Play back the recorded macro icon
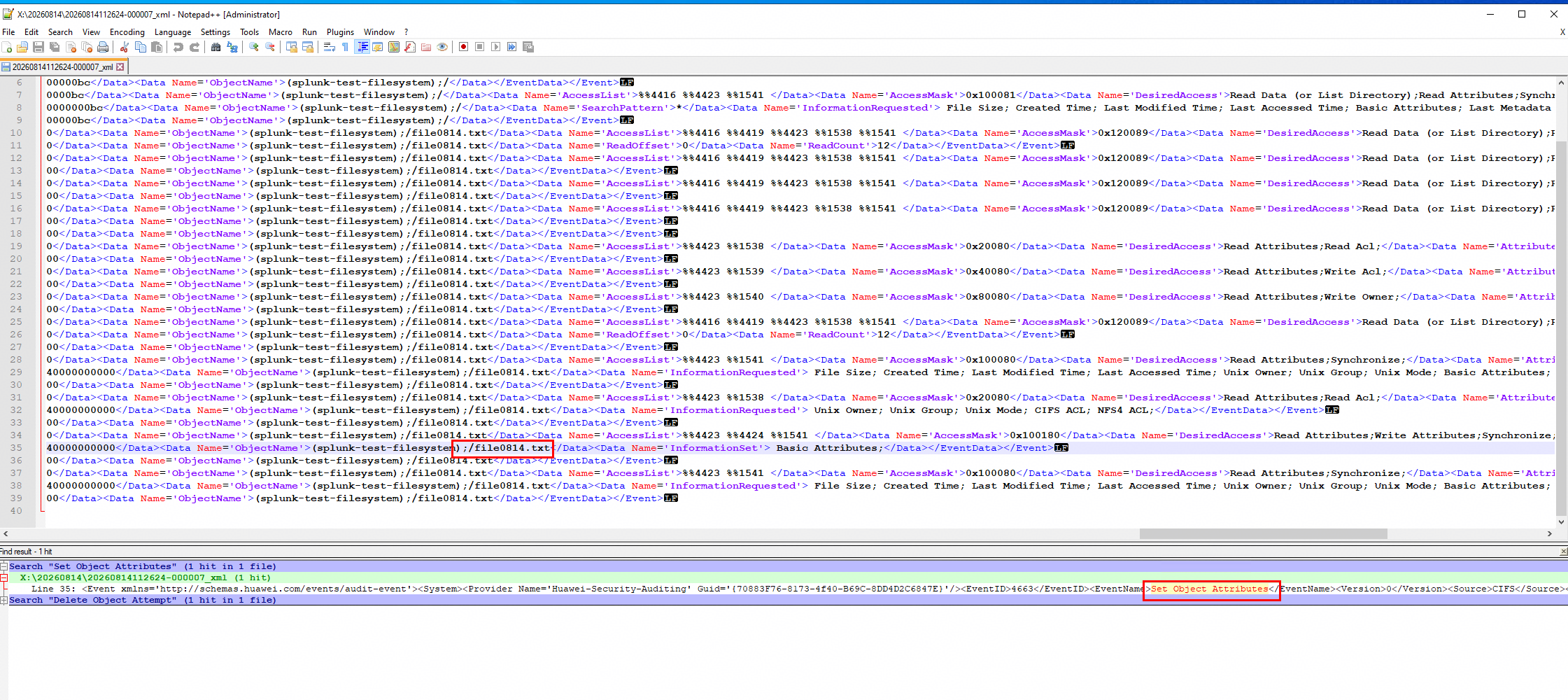The width and height of the screenshot is (1568, 700). (495, 47)
